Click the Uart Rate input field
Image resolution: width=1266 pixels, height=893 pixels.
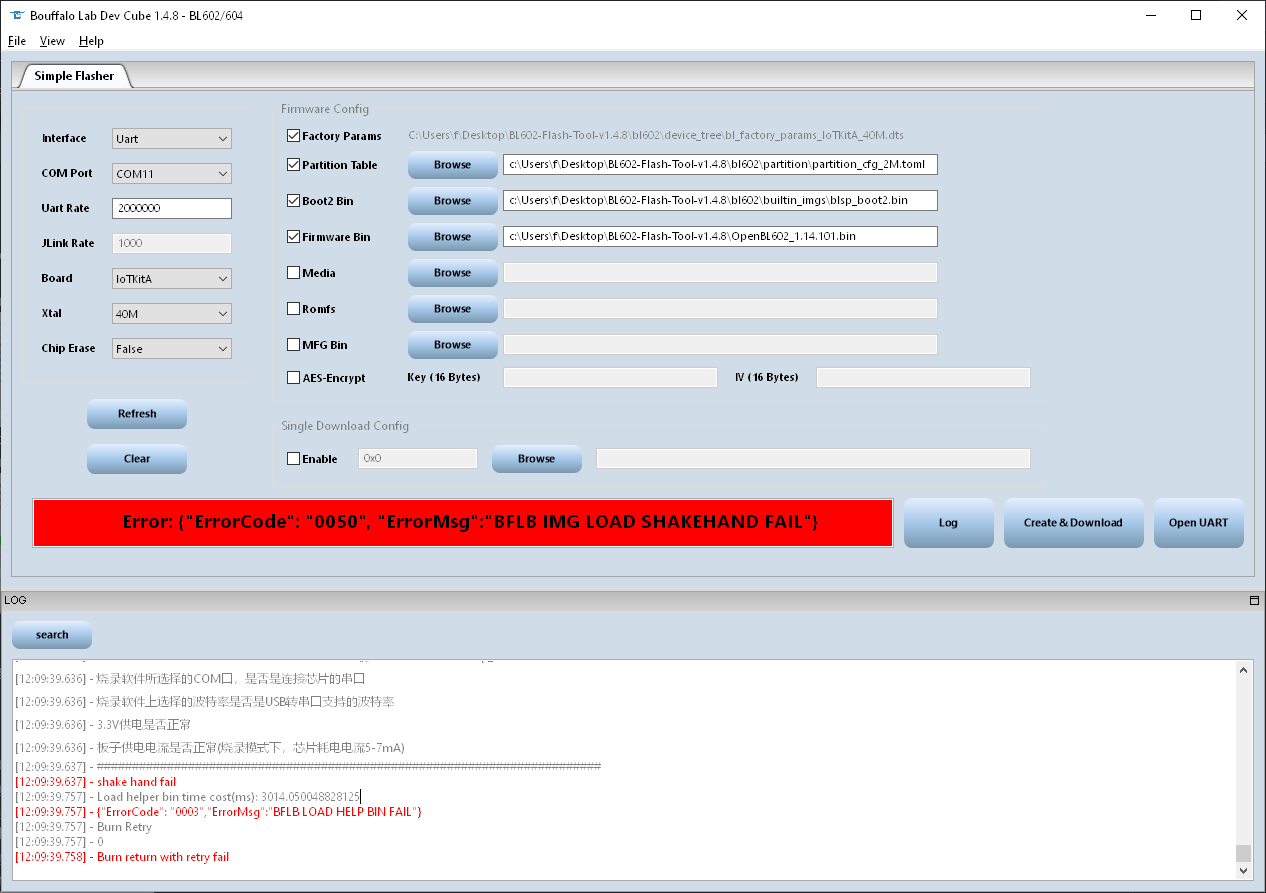(172, 209)
